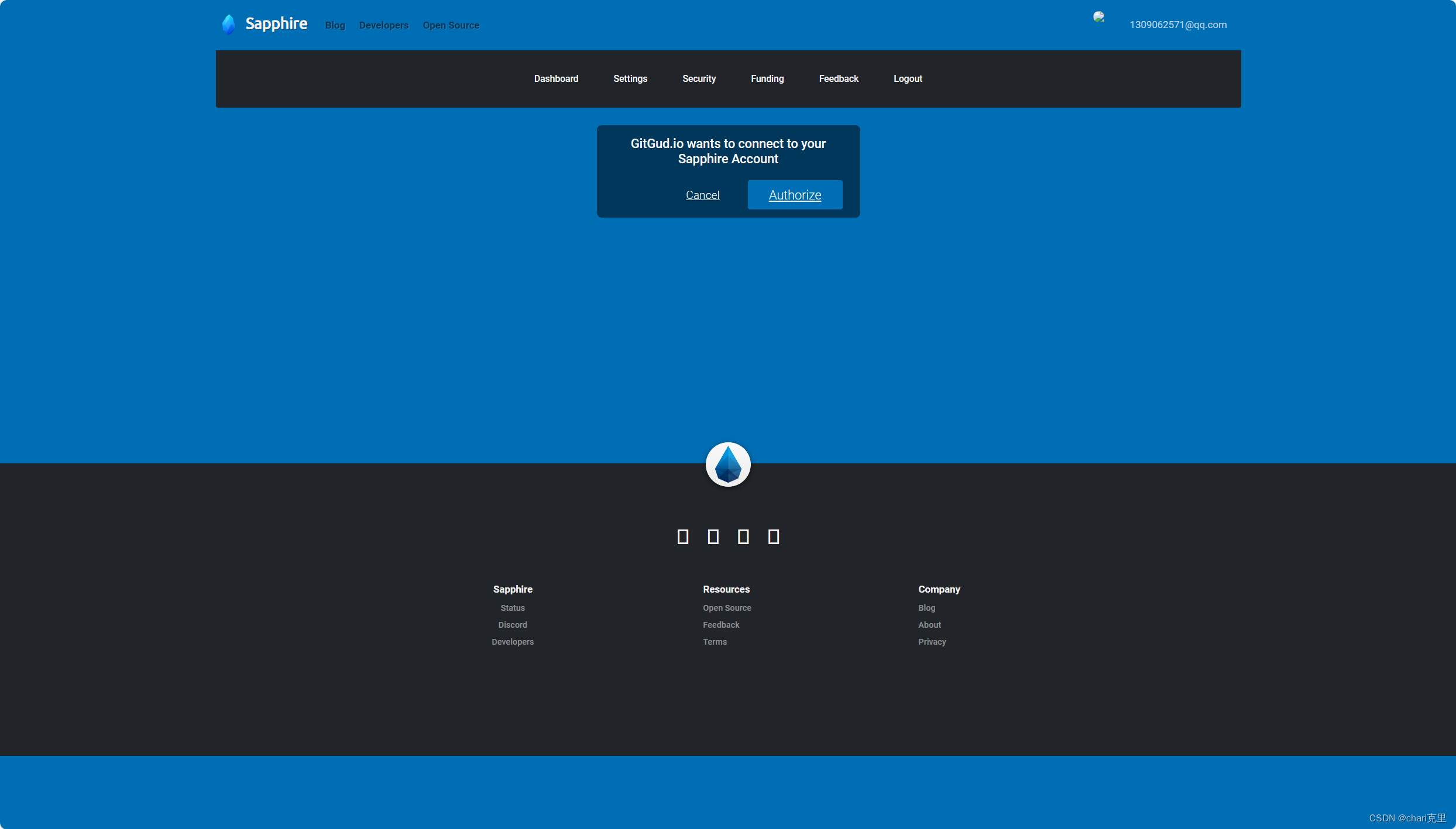Open the account email 1309062571@qq.com
The image size is (1456, 829).
(x=1177, y=25)
